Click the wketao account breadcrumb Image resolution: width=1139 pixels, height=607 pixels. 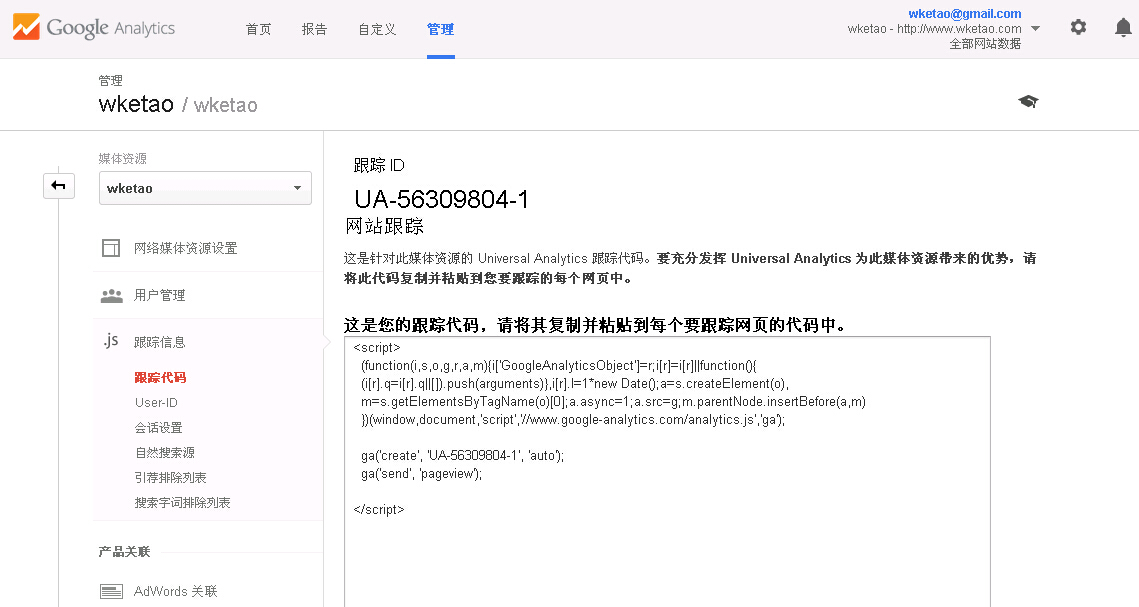(136, 105)
